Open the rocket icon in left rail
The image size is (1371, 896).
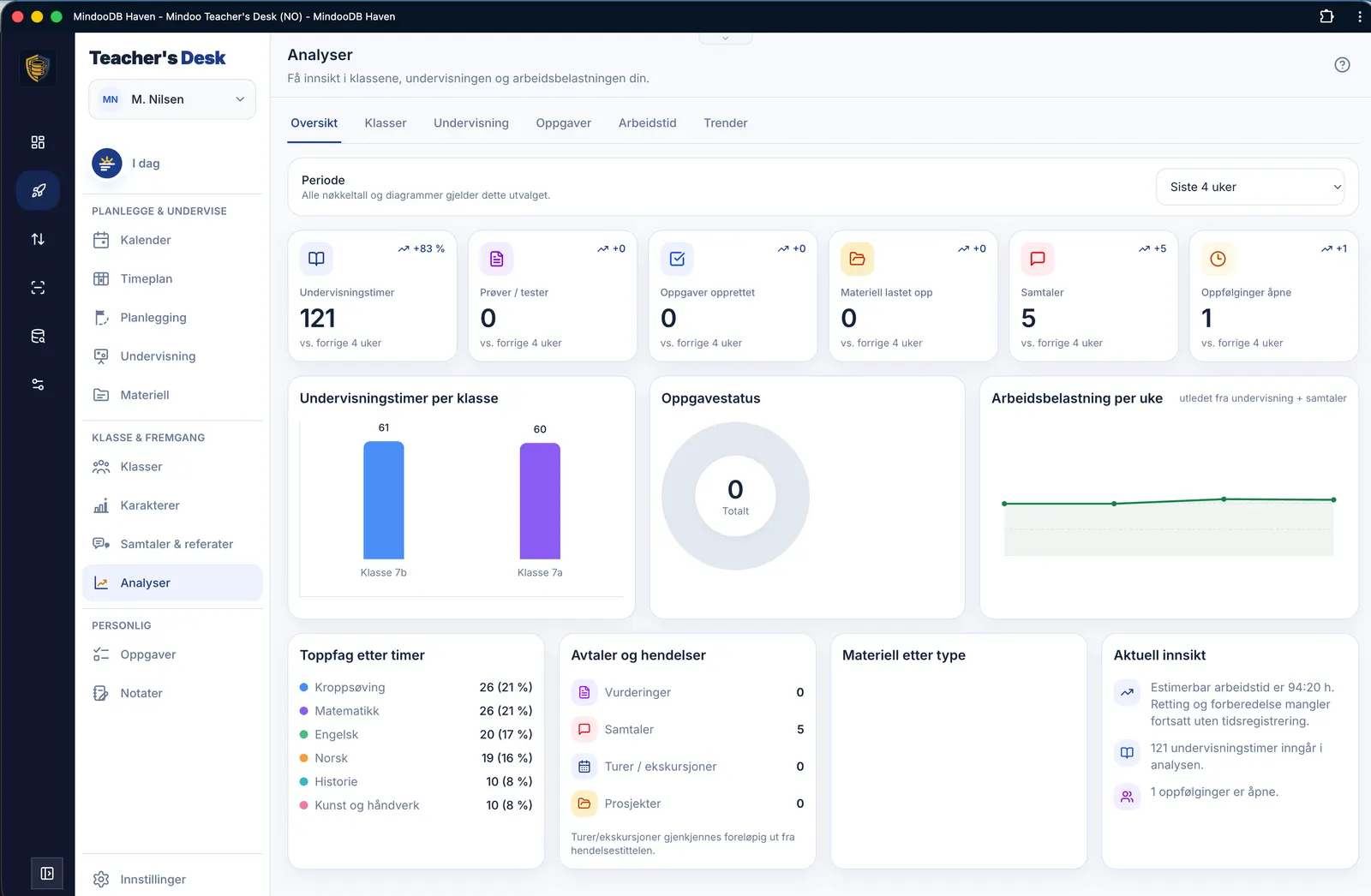(38, 191)
